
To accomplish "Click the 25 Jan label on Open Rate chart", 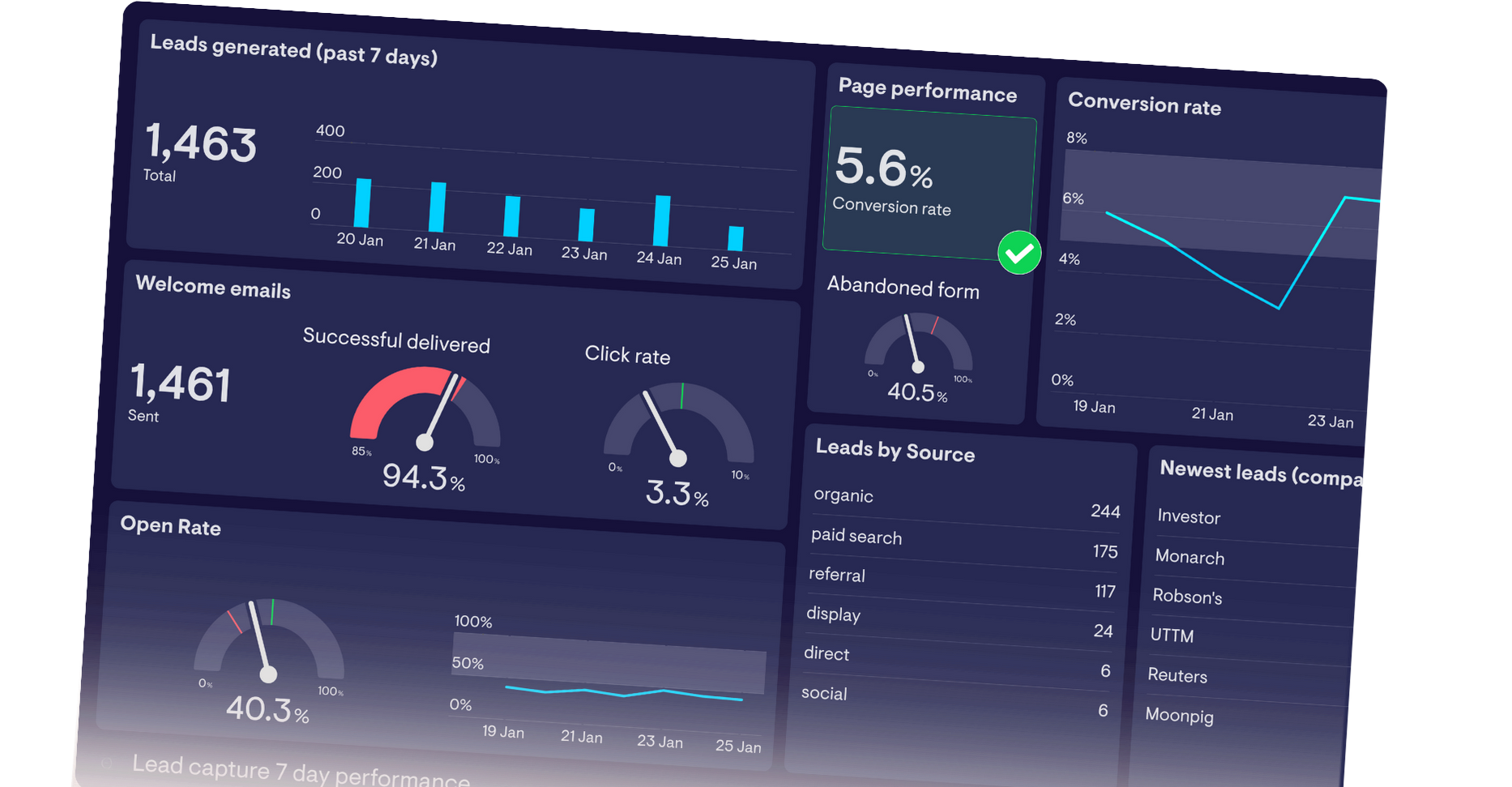I will click(738, 746).
